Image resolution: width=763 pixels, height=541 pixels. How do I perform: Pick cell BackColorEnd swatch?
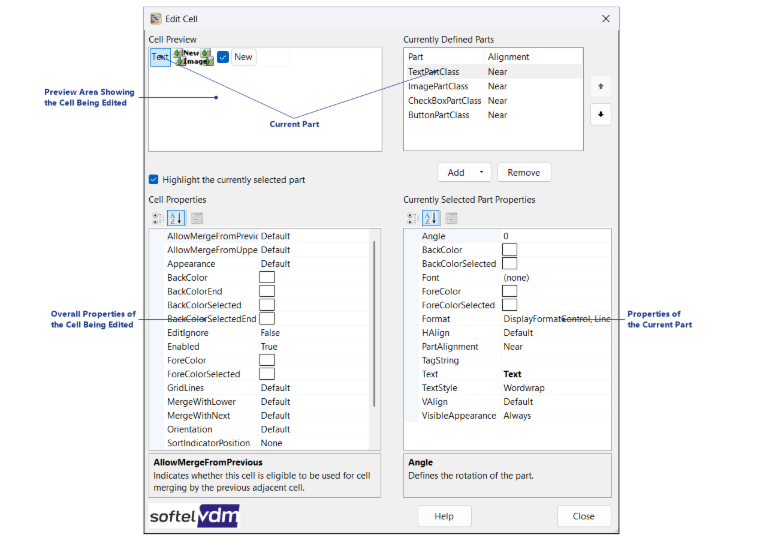tap(267, 291)
